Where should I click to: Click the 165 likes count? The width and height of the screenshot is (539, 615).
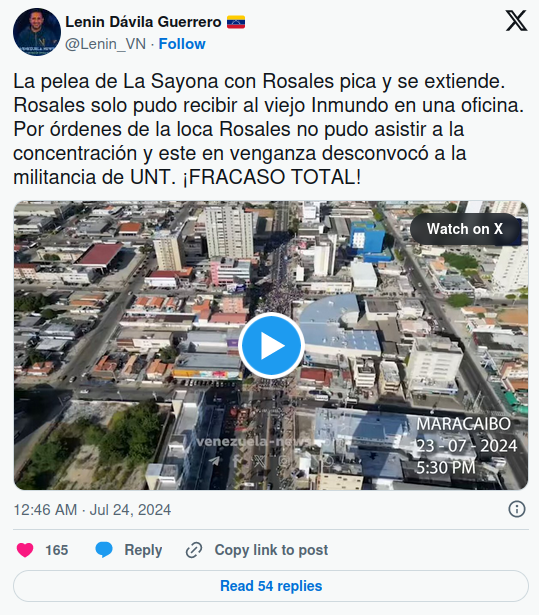coord(56,550)
